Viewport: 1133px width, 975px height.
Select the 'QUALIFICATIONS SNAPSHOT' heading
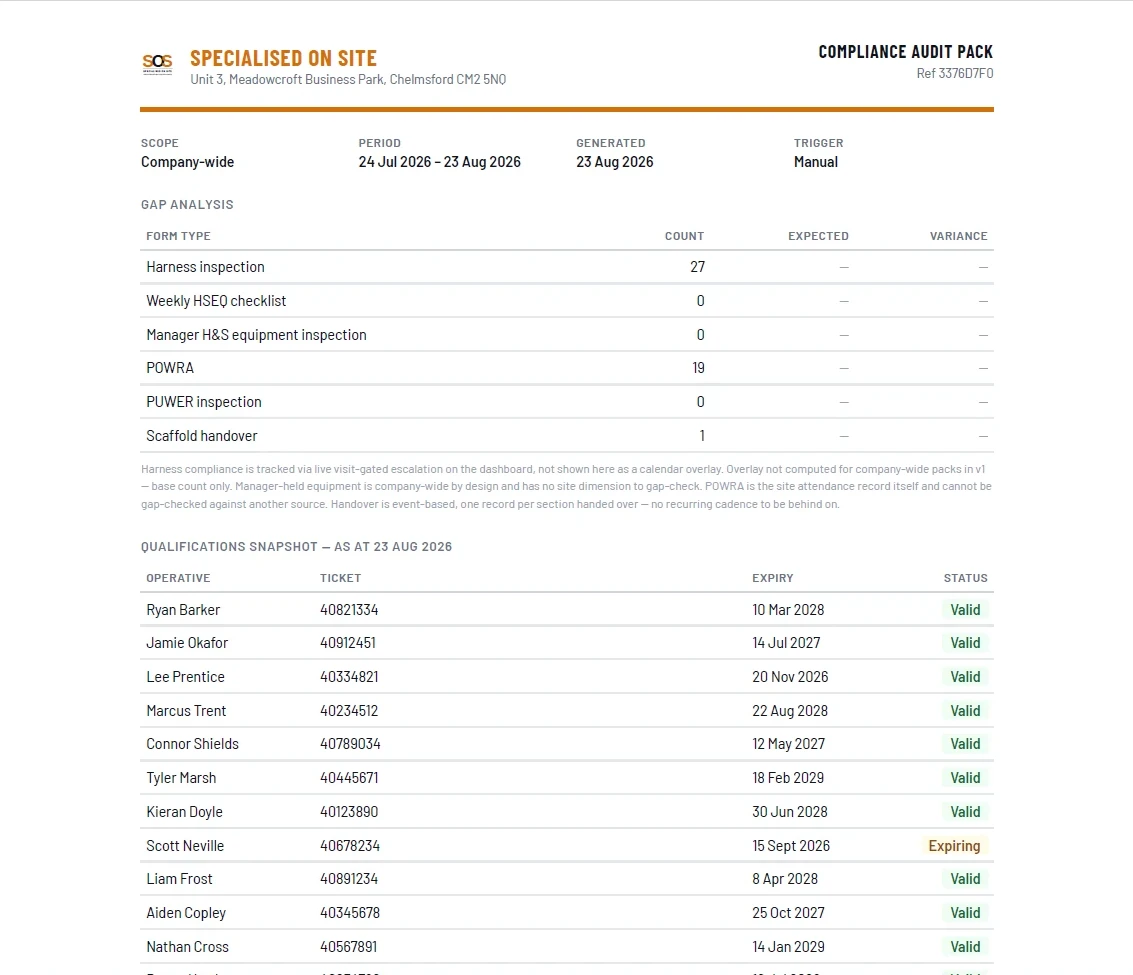pos(296,547)
